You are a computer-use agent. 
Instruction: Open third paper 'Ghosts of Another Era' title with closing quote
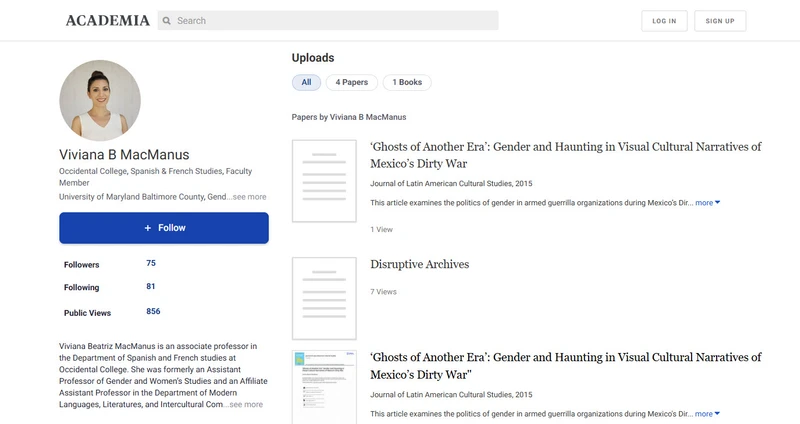click(566, 366)
